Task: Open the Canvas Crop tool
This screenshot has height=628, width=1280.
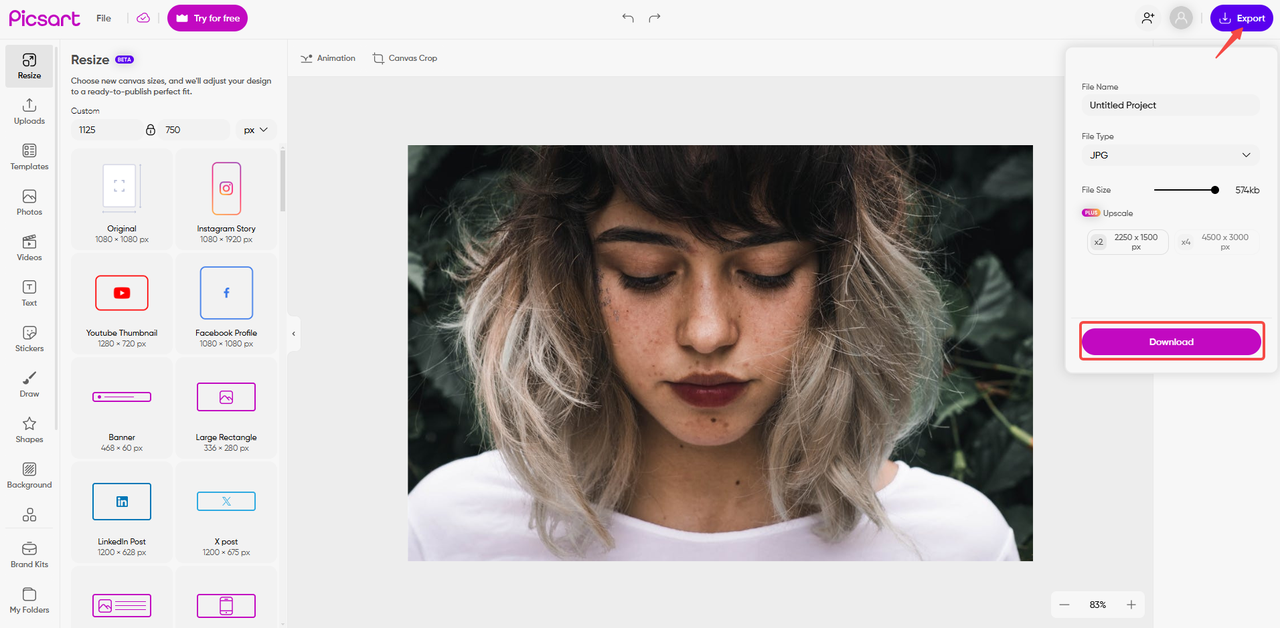Action: pos(405,58)
